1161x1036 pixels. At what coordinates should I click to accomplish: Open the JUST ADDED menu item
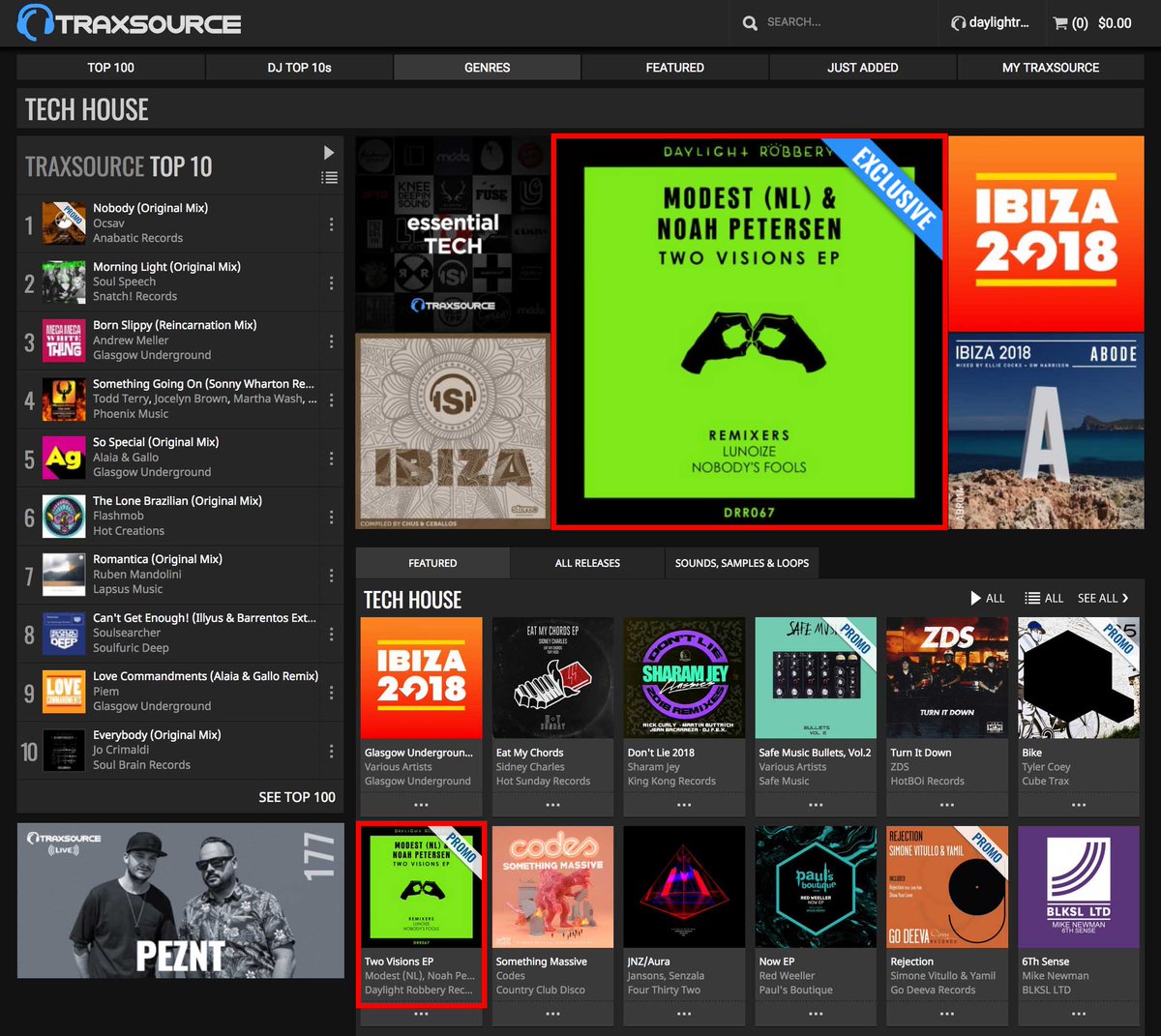tap(862, 68)
